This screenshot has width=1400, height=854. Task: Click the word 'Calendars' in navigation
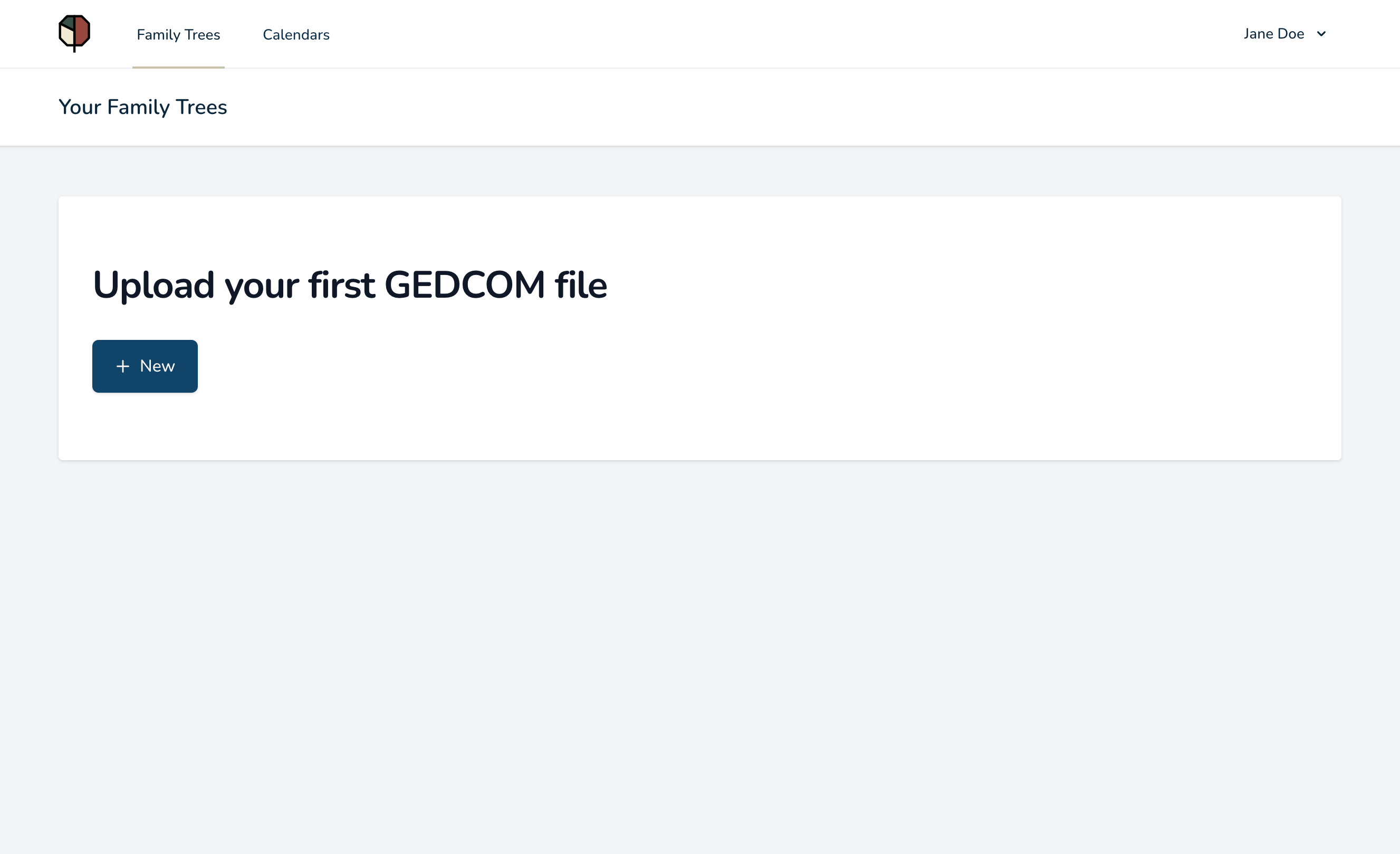pos(296,35)
